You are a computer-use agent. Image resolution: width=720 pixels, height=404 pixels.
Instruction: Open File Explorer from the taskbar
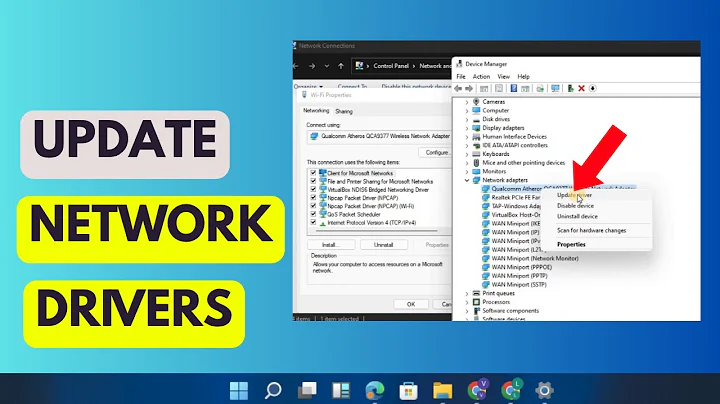pyautogui.click(x=442, y=391)
